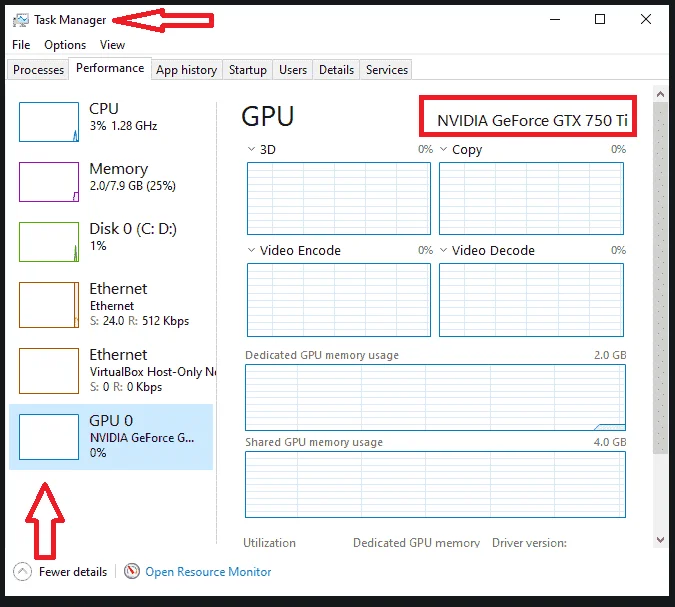Click the Resource Monitor gauge icon
Image resolution: width=675 pixels, height=607 pixels.
132,571
